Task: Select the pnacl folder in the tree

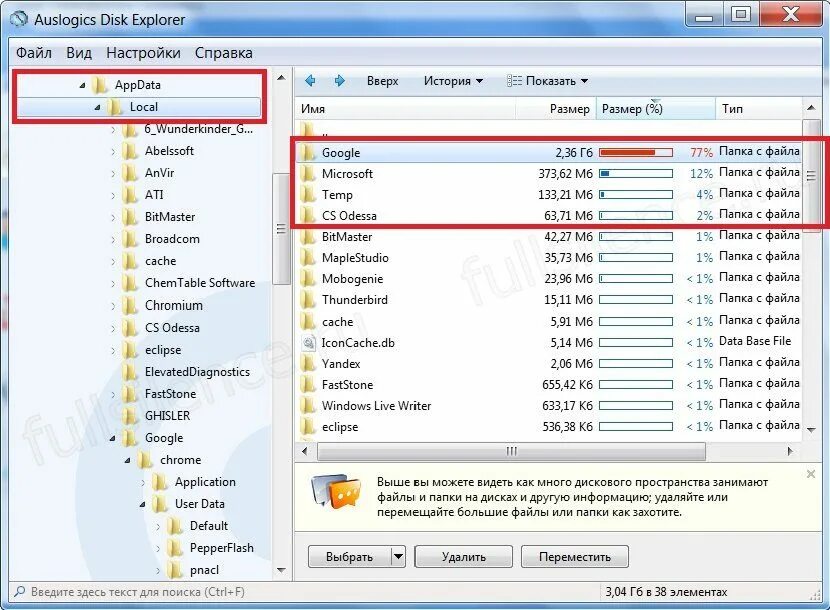Action: click(x=204, y=570)
